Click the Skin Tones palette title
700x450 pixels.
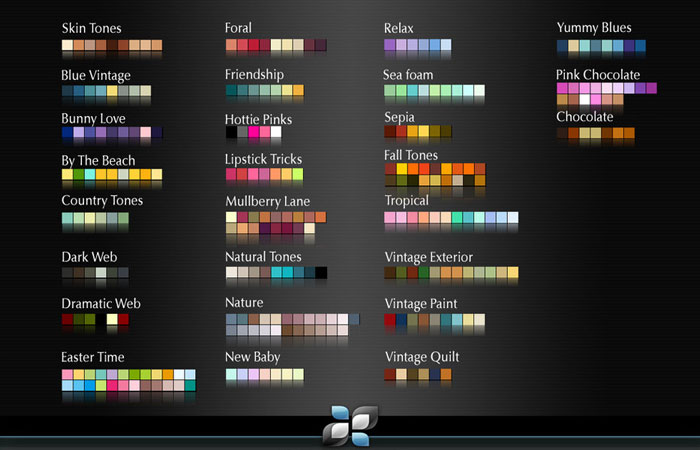point(92,28)
